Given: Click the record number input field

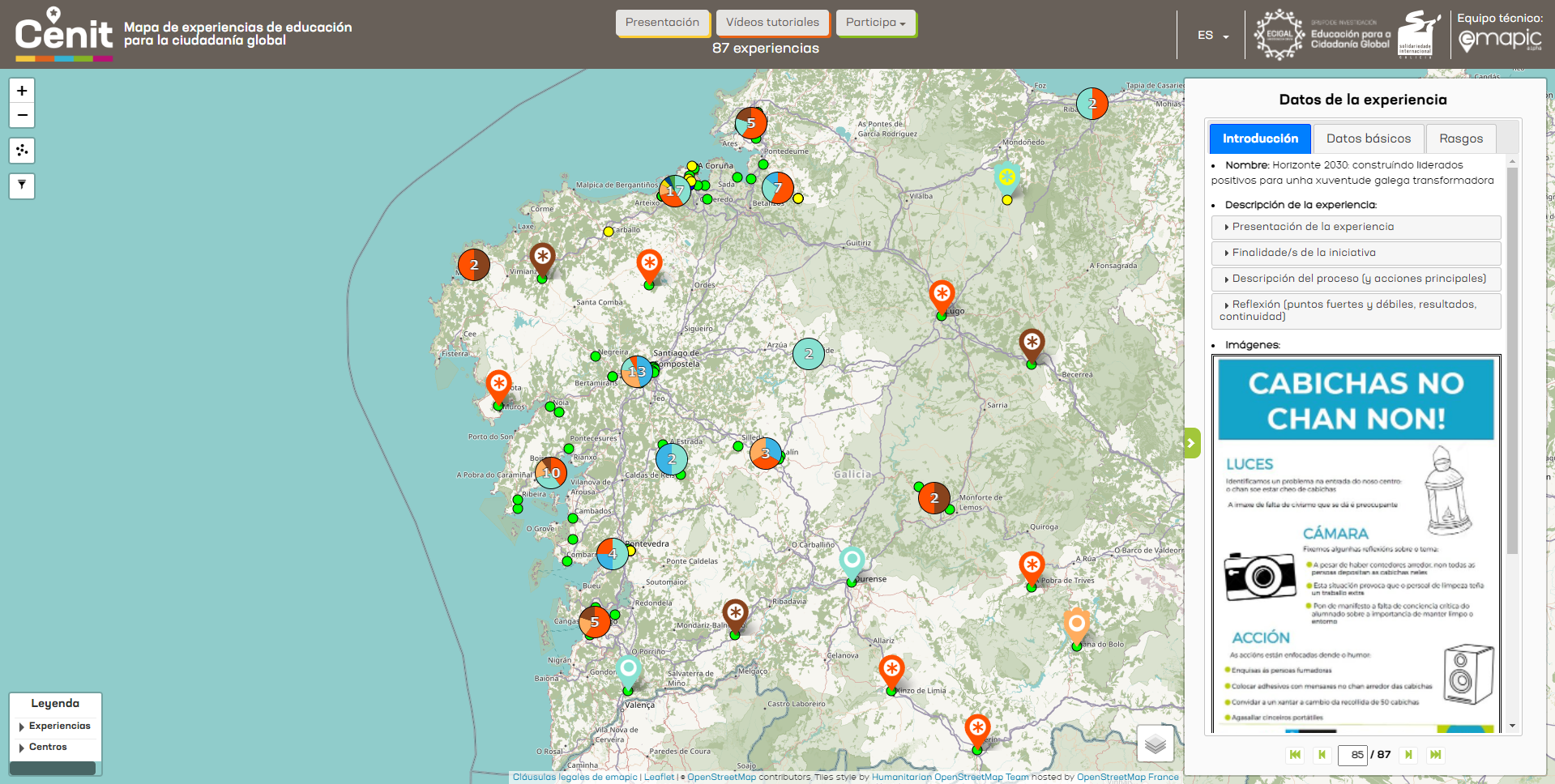Looking at the screenshot, I should pyautogui.click(x=1352, y=755).
